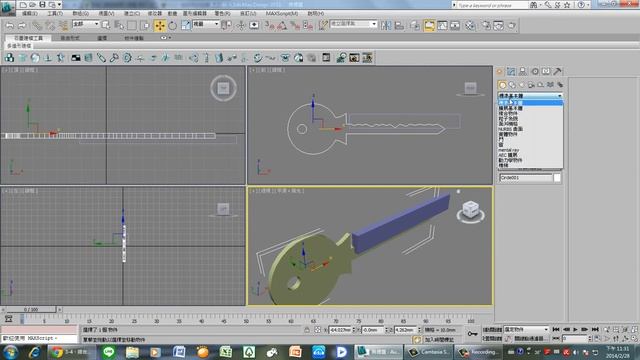Select the Lights category button
Viewport: 640px width, 360px height.
[x=522, y=85]
